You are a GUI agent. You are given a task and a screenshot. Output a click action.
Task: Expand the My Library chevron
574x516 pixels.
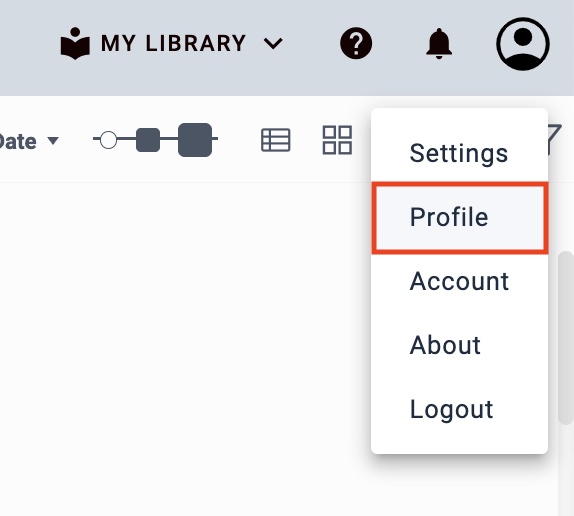[273, 44]
